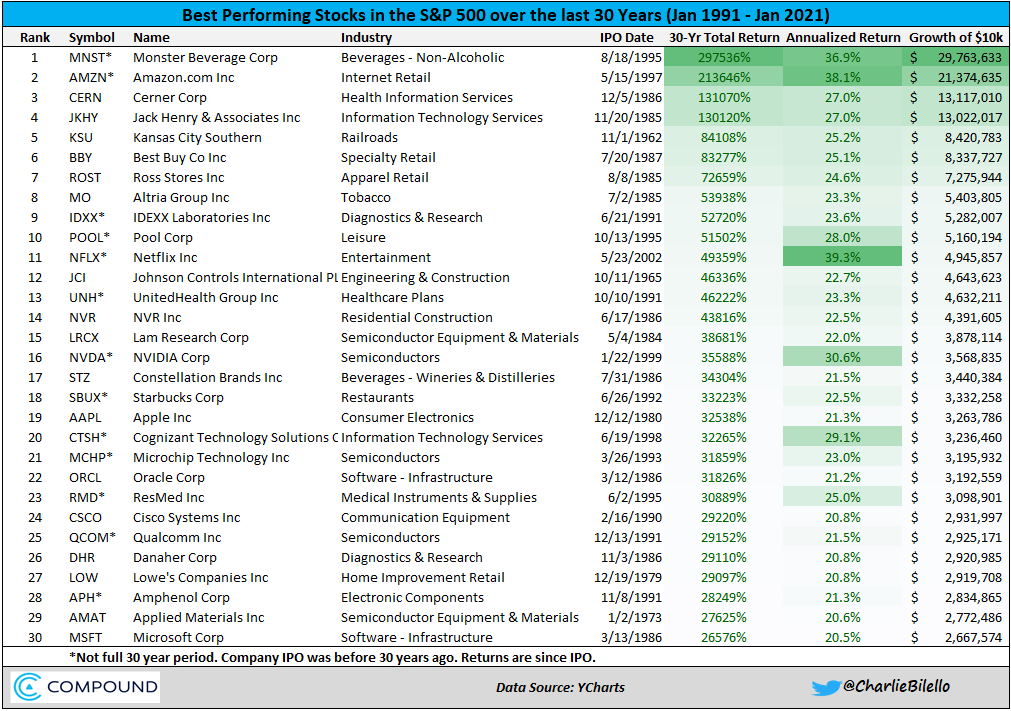The image size is (1011, 711).
Task: Click the AAPL symbol cell
Action: (85, 417)
